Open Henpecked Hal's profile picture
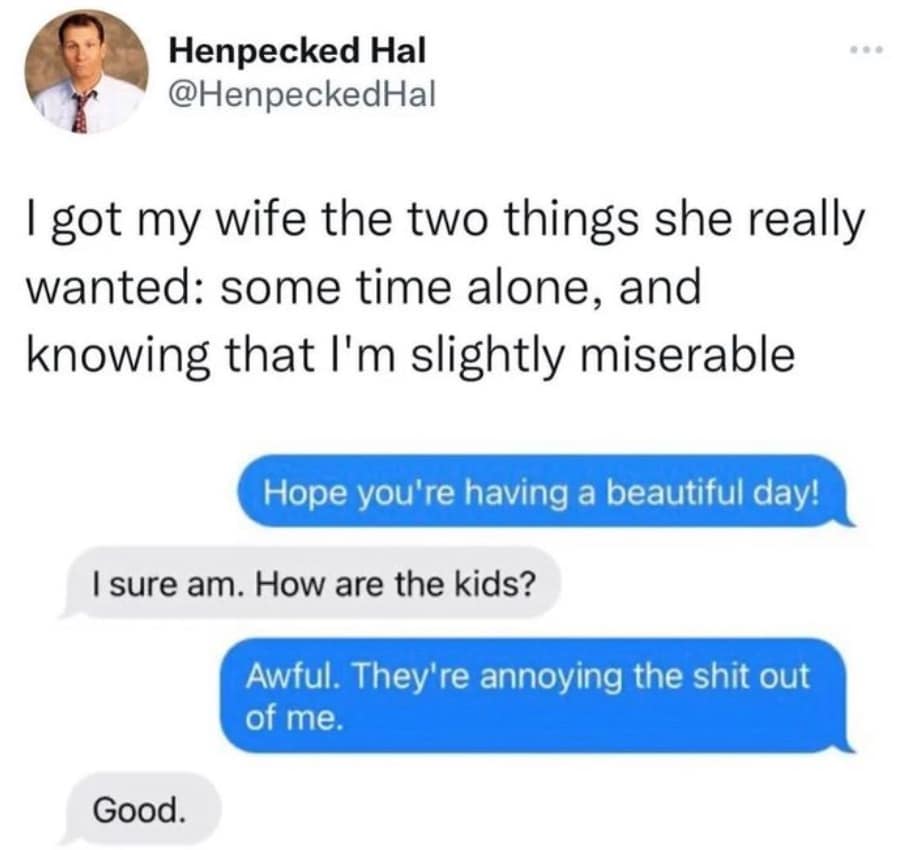Viewport: 922px width, 850px height. click(86, 71)
